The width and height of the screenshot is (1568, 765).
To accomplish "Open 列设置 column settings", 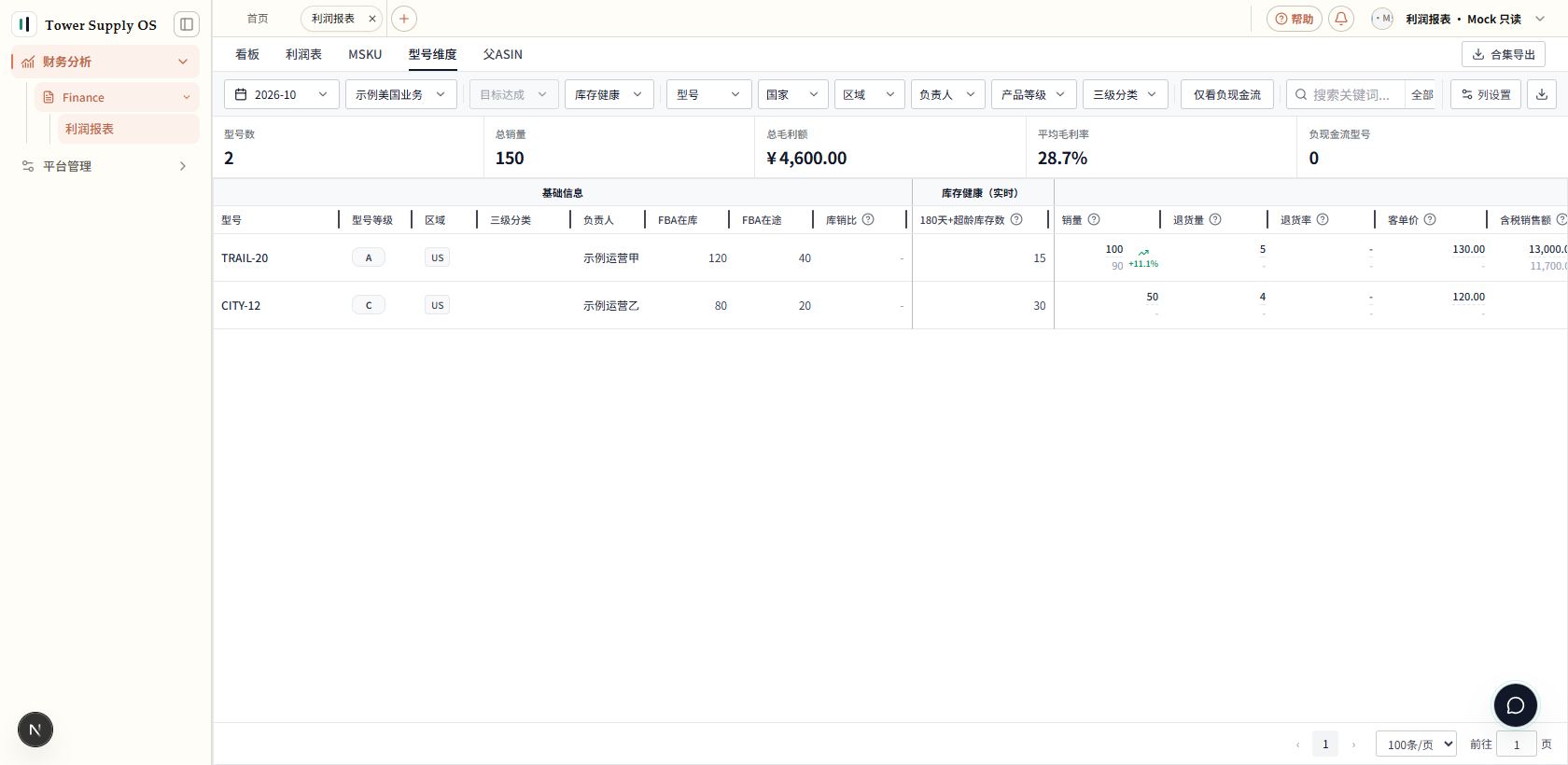I will click(x=1486, y=94).
